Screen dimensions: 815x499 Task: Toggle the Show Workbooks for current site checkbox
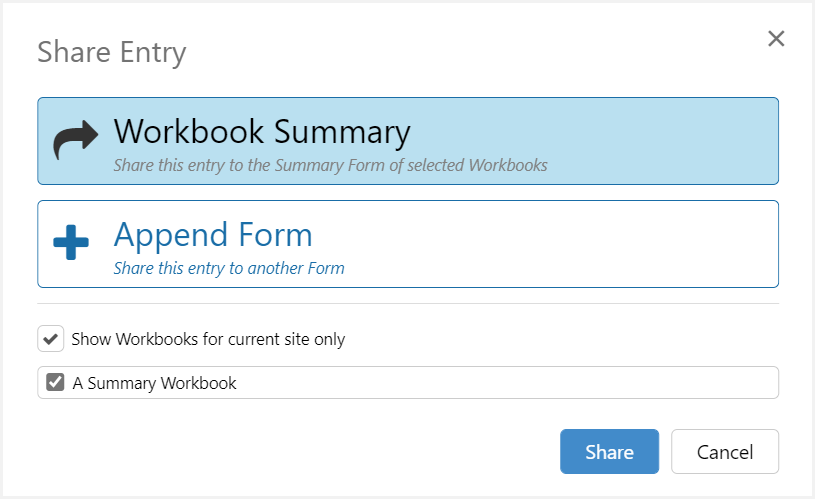click(51, 339)
